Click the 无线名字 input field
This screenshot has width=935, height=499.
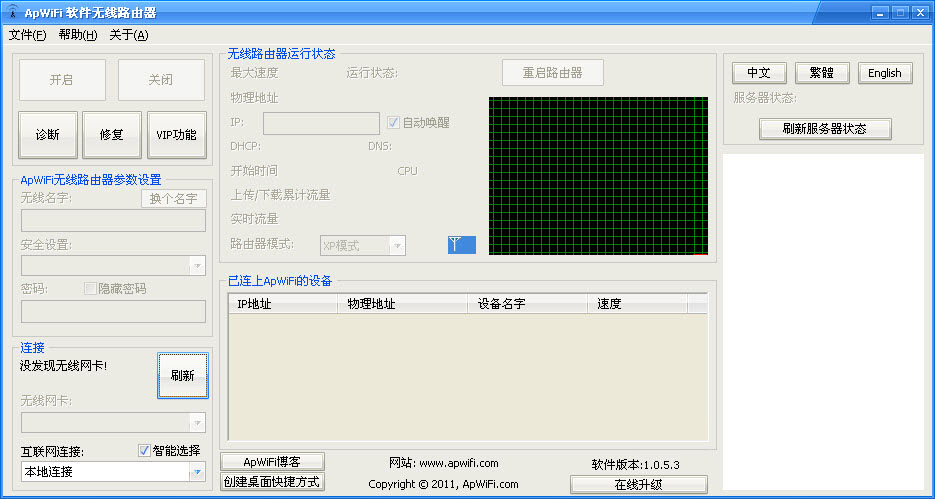(x=113, y=221)
